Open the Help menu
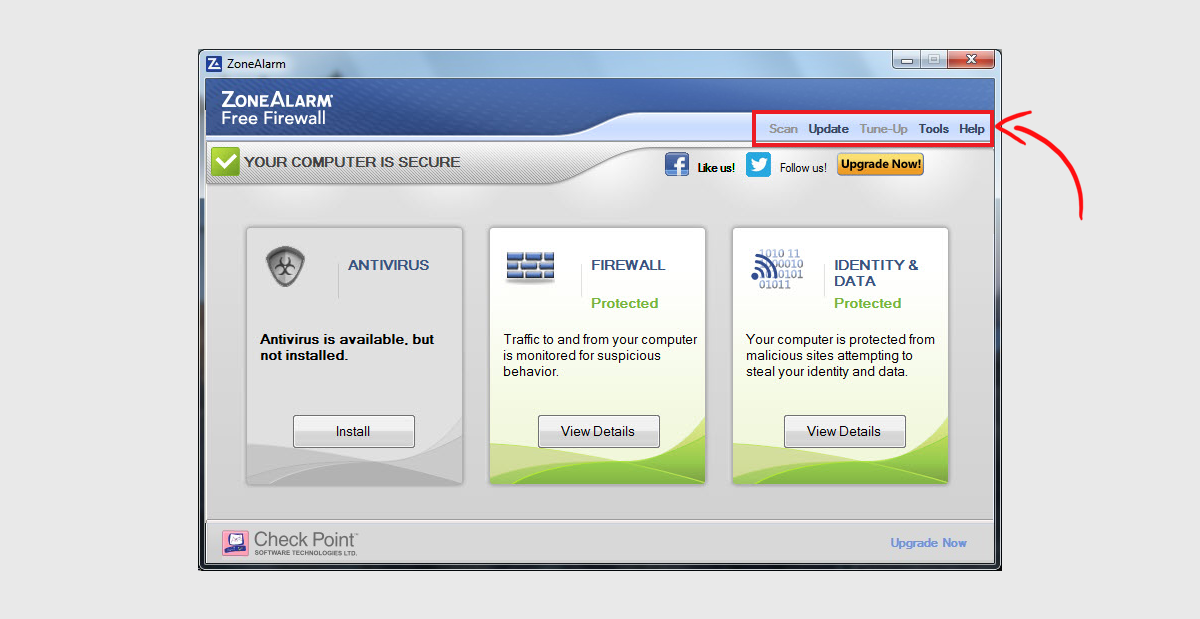The width and height of the screenshot is (1200, 619). (x=972, y=129)
